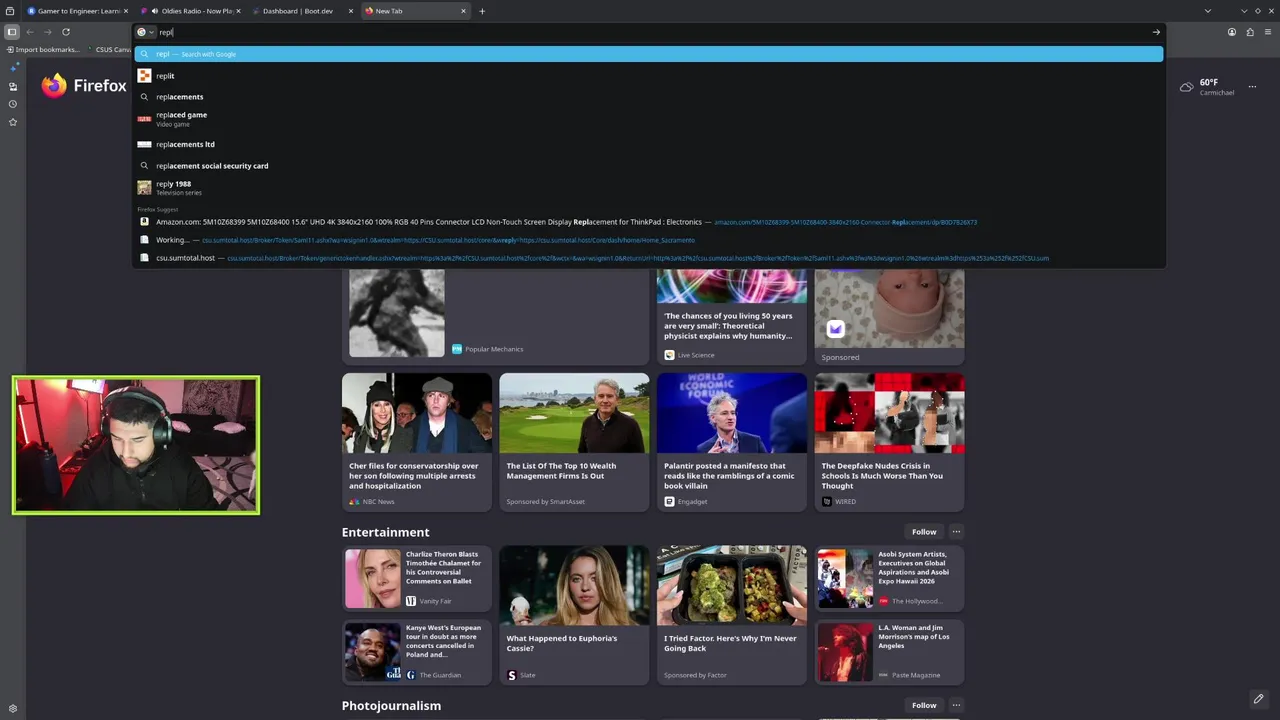Click the customize pencil icon
Image resolution: width=1280 pixels, height=720 pixels.
coord(1258,698)
